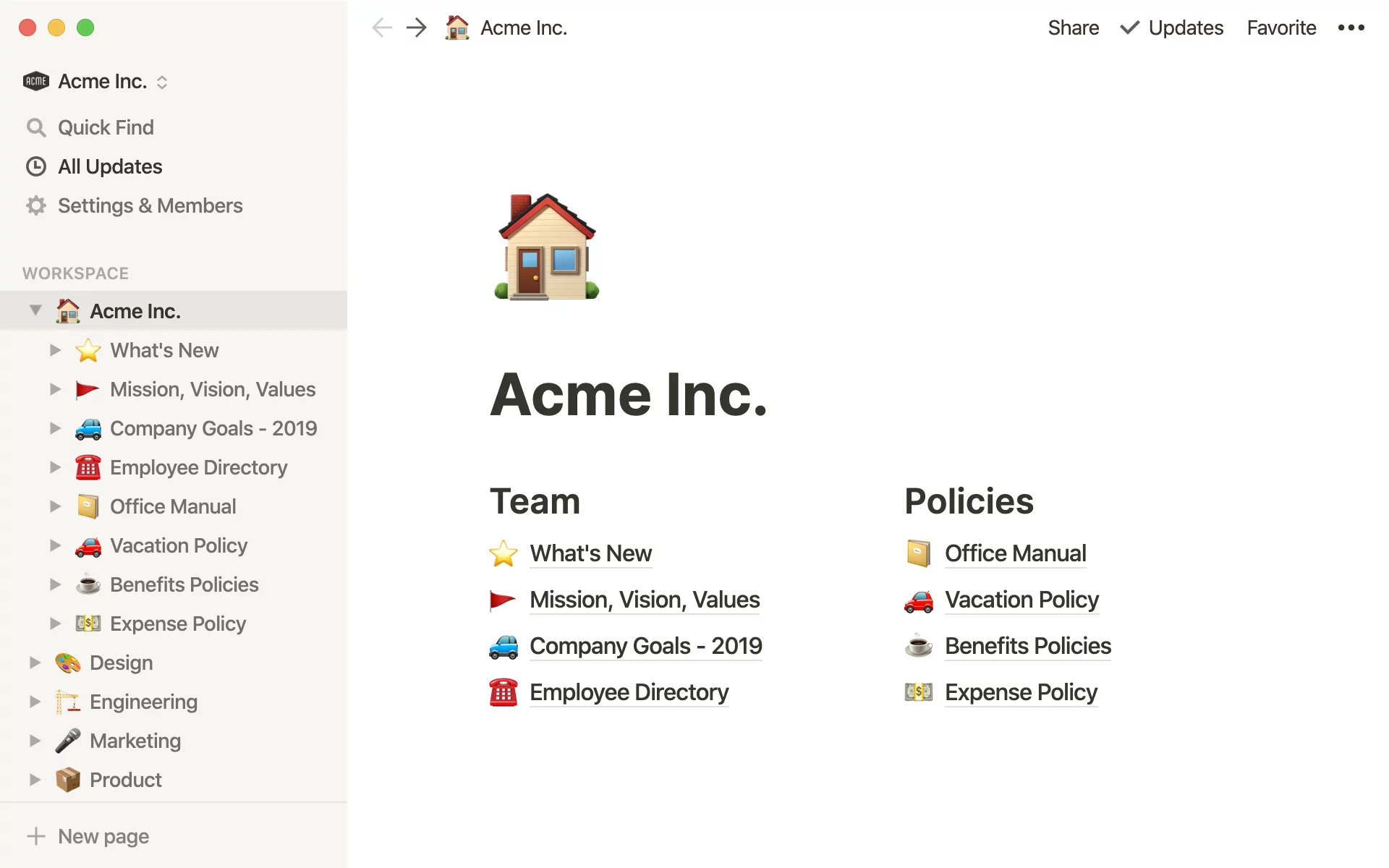Select the Employee Directory menu item

[197, 467]
